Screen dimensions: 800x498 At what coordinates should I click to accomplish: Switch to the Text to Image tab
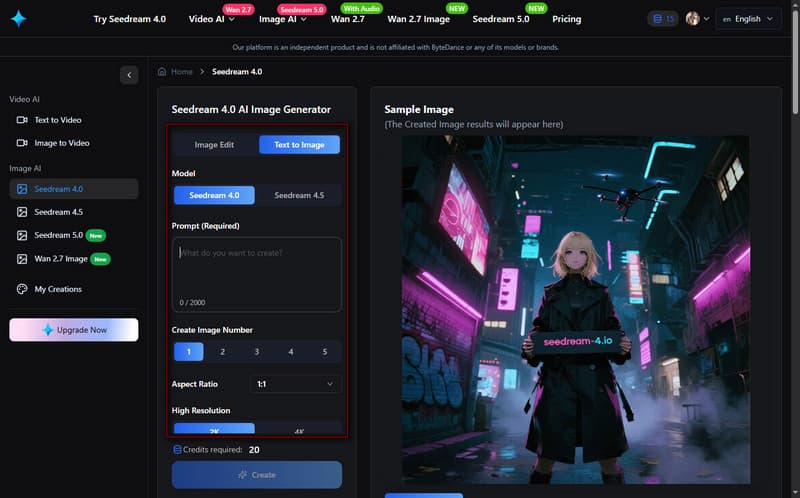299,144
